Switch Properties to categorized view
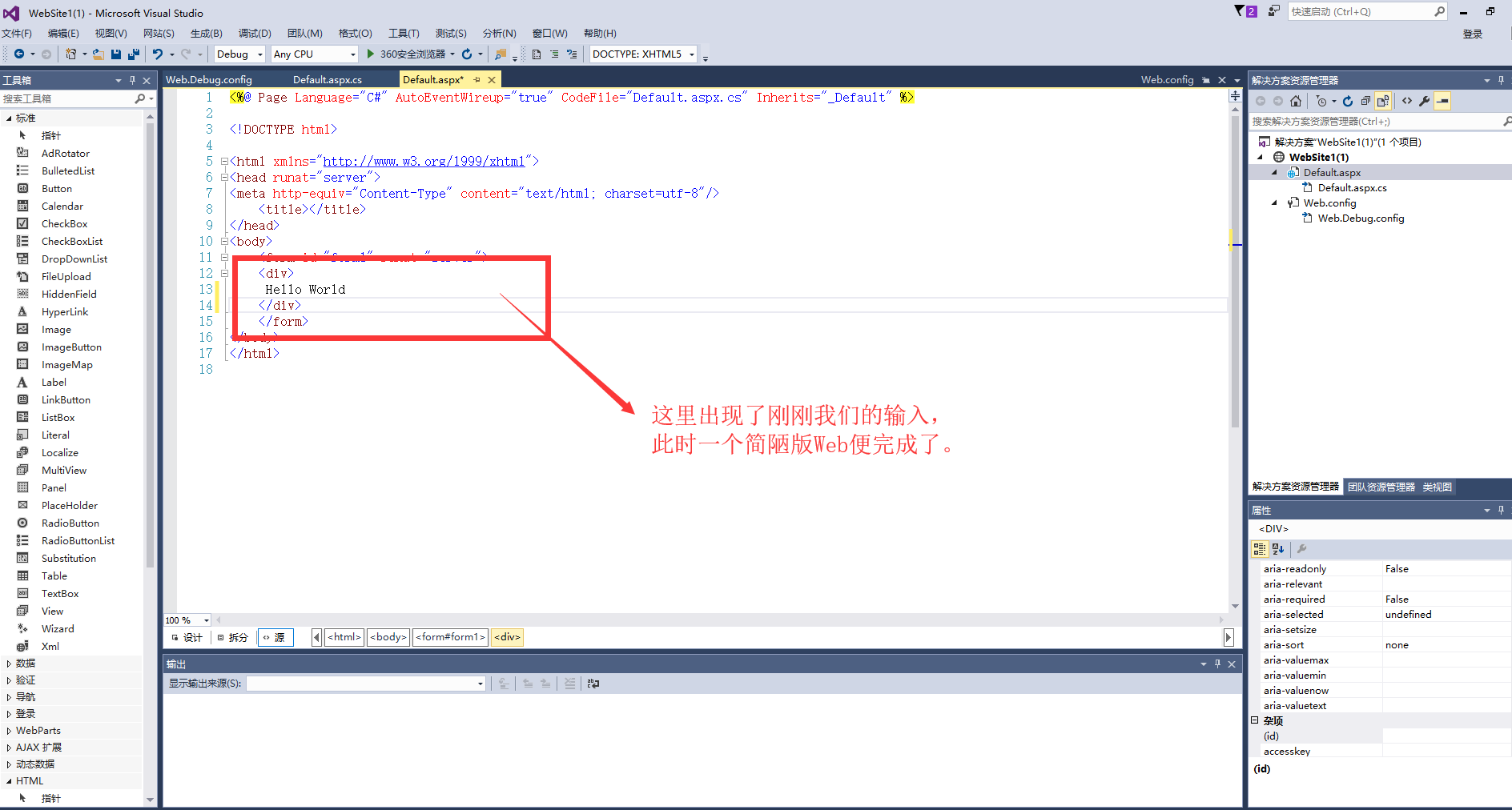The height and width of the screenshot is (810, 1512). coord(1259,549)
